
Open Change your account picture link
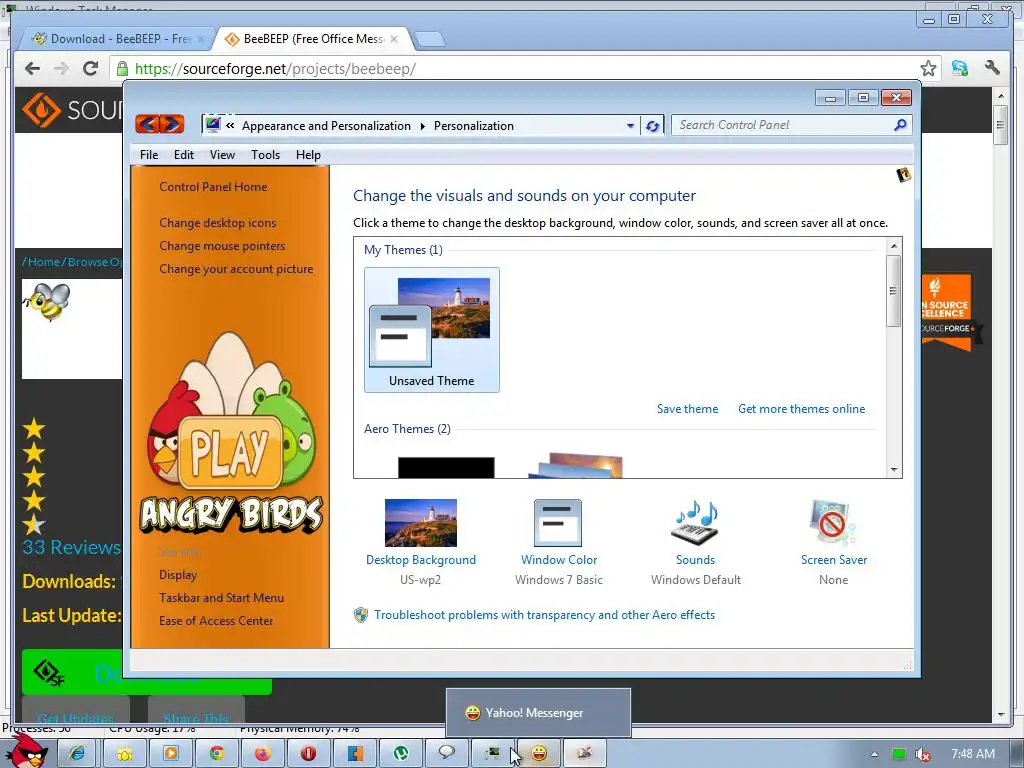click(236, 268)
